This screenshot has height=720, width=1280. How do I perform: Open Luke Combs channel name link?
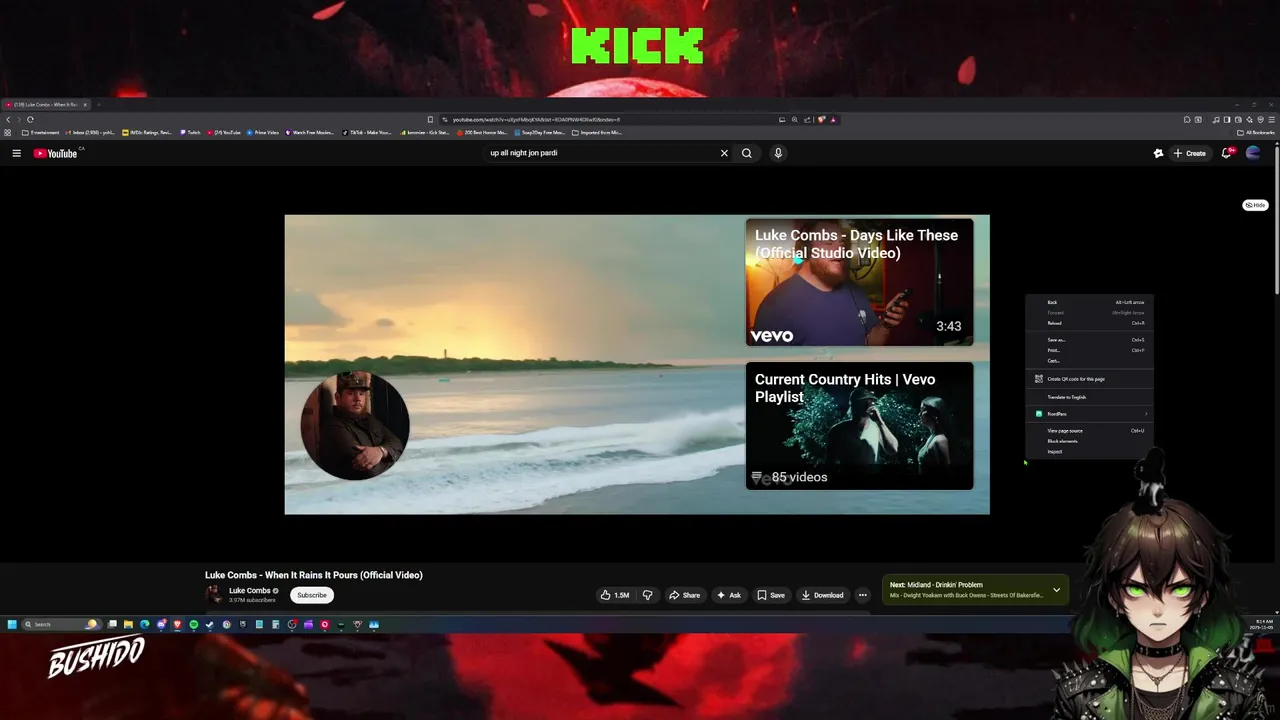coord(249,590)
